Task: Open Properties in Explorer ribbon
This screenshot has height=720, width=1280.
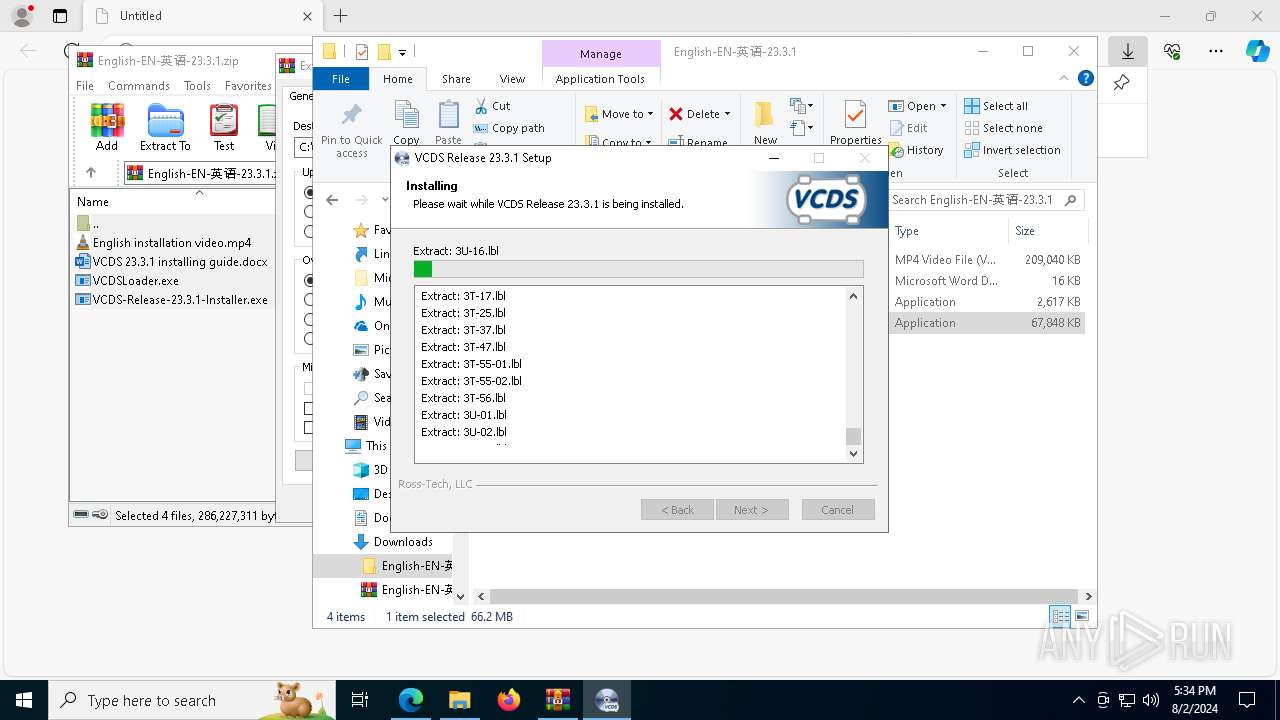Action: click(855, 123)
